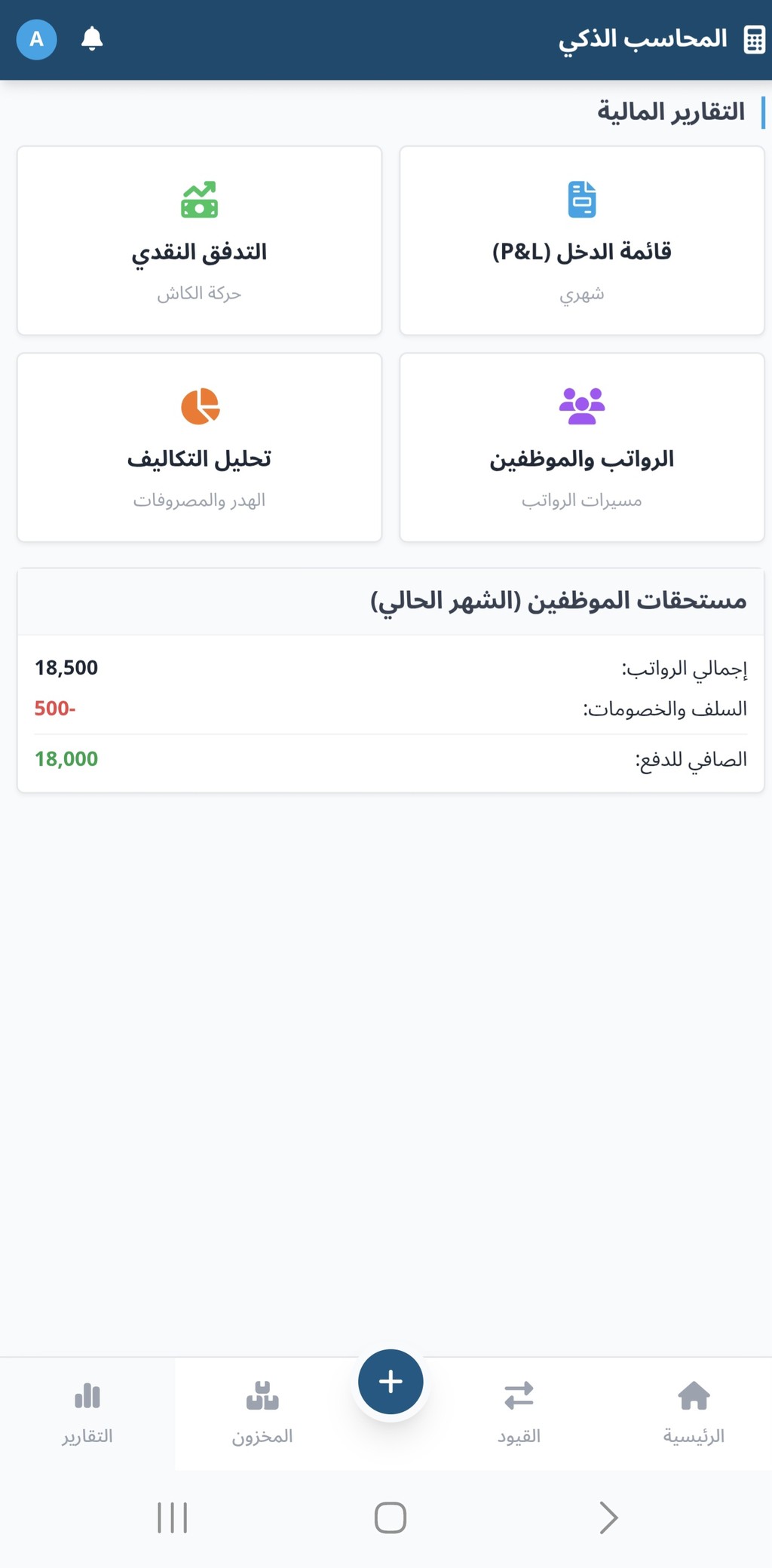Tap the calculator app logo icon
This screenshot has height=1568, width=772.
pos(754,39)
